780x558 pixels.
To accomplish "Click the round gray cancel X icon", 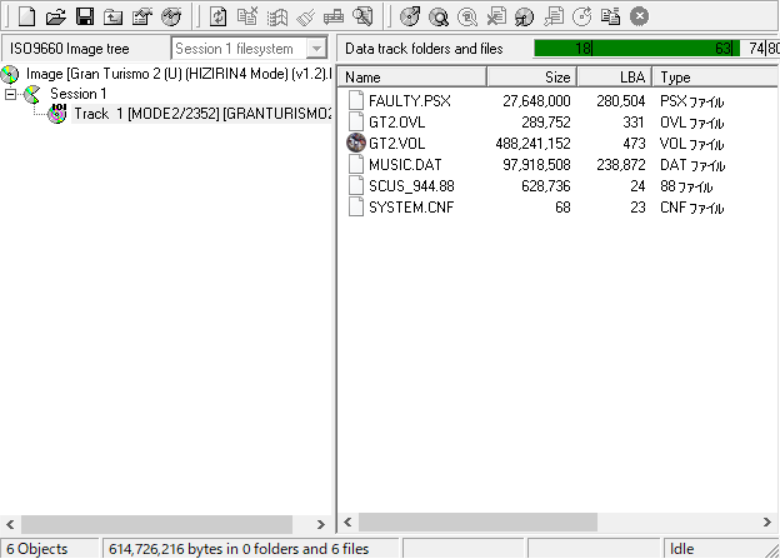I will coord(639,16).
